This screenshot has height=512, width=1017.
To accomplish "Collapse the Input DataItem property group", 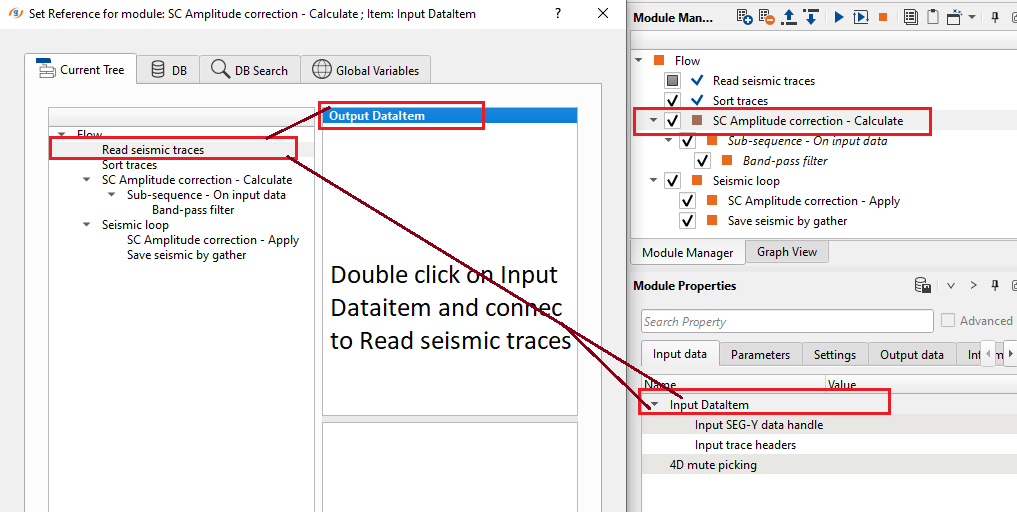I will [654, 405].
